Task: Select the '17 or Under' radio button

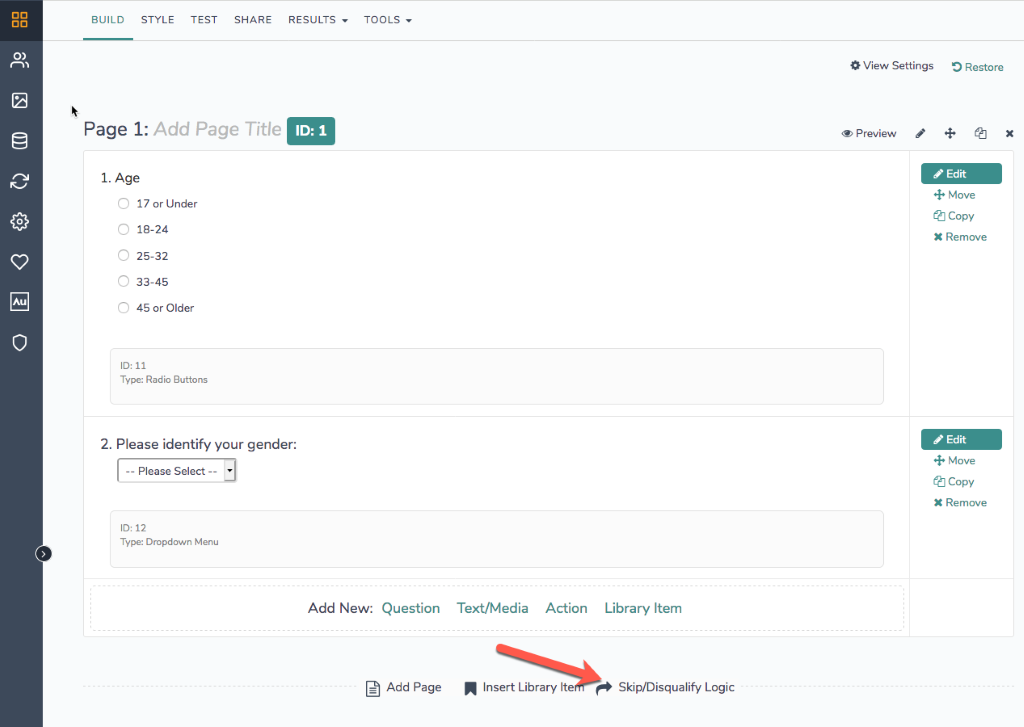Action: pyautogui.click(x=124, y=203)
